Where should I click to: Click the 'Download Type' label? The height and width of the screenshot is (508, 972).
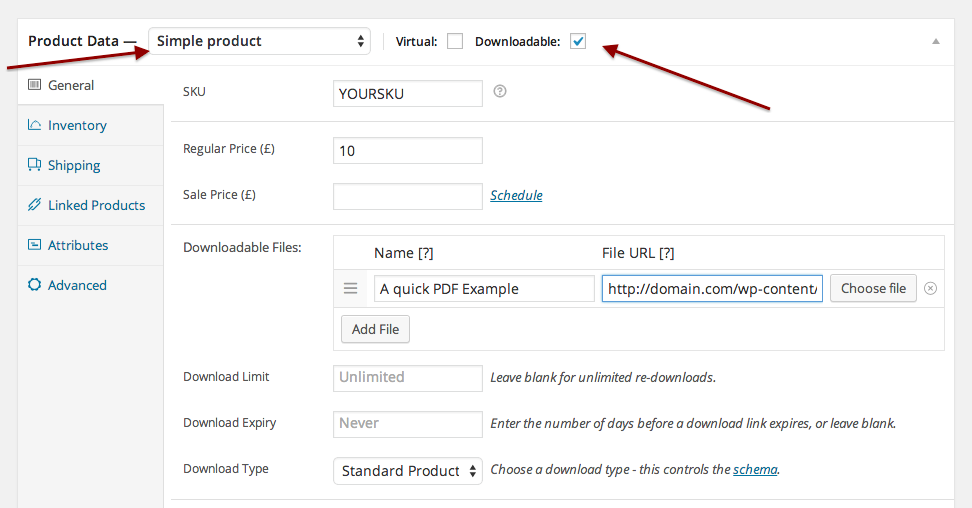coord(226,469)
